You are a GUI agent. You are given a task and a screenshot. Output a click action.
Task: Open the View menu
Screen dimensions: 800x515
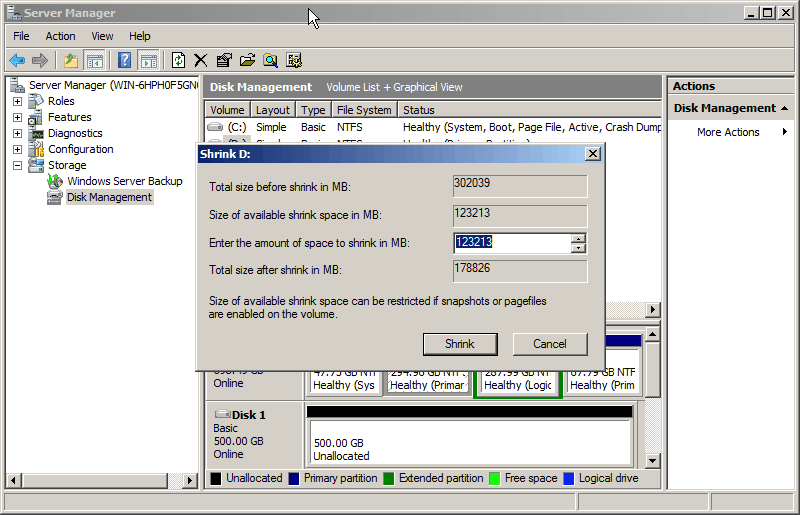[102, 36]
